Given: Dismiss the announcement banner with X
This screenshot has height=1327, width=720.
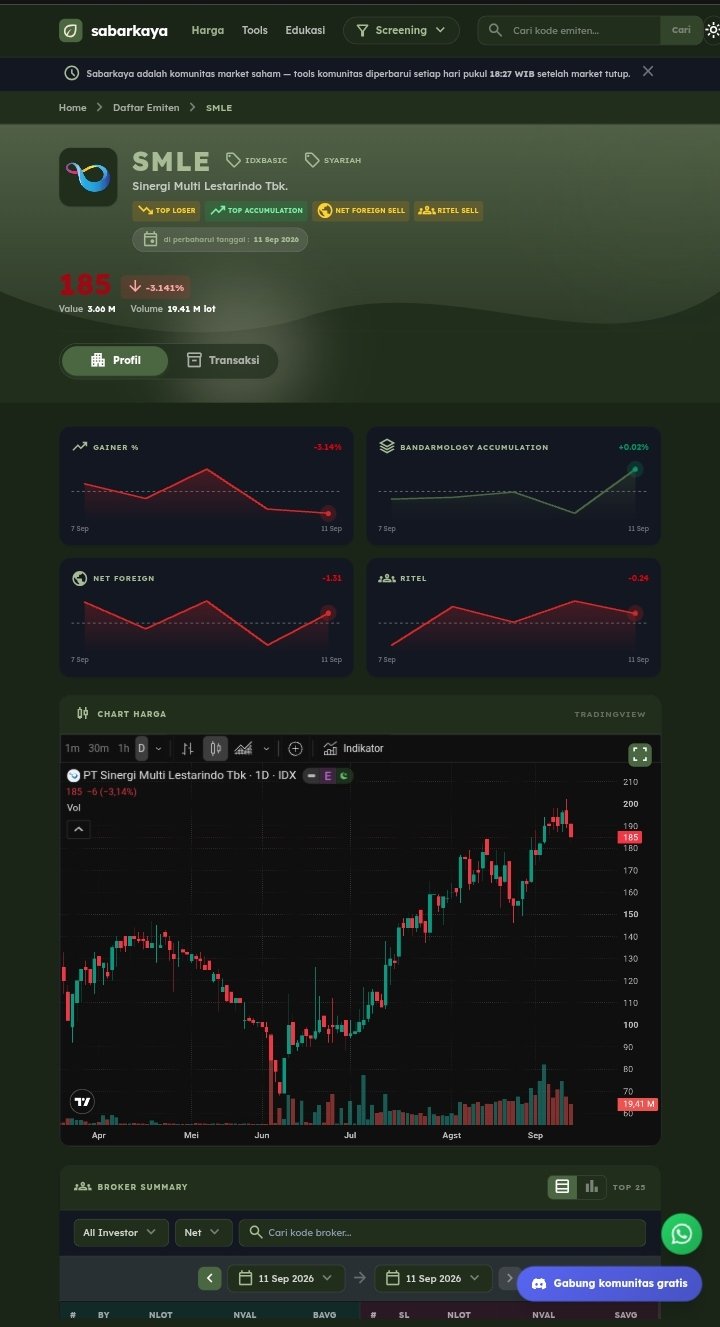Looking at the screenshot, I should 648,71.
